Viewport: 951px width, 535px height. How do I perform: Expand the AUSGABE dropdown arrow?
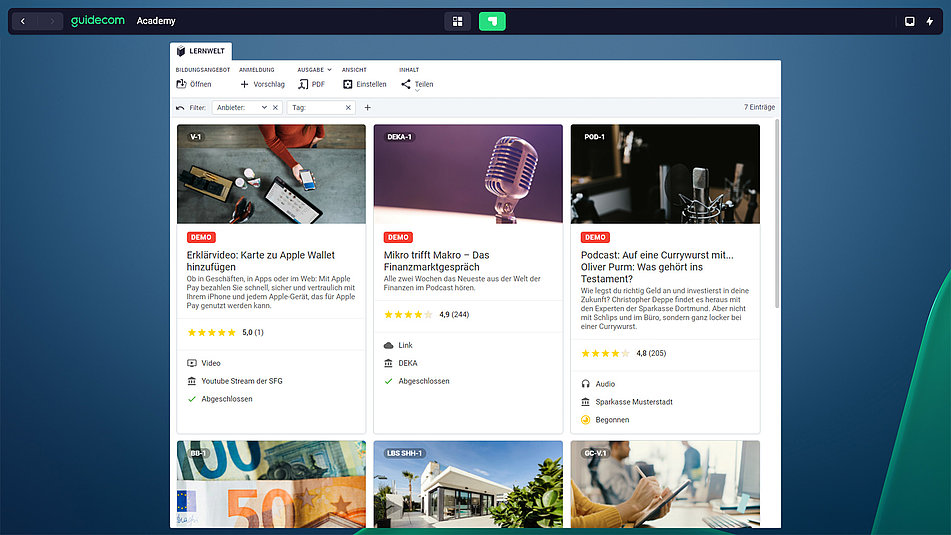pos(329,70)
